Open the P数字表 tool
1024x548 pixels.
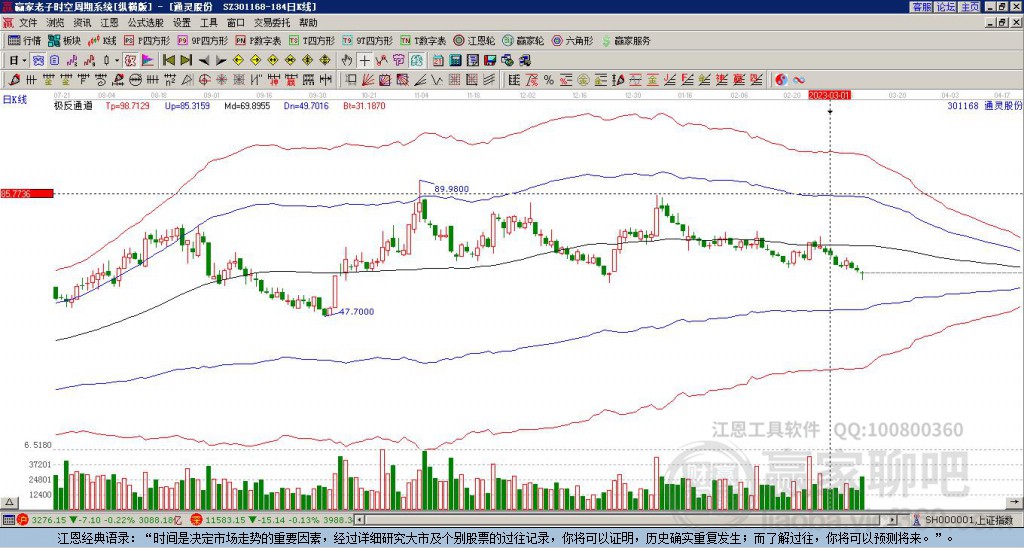coord(258,40)
